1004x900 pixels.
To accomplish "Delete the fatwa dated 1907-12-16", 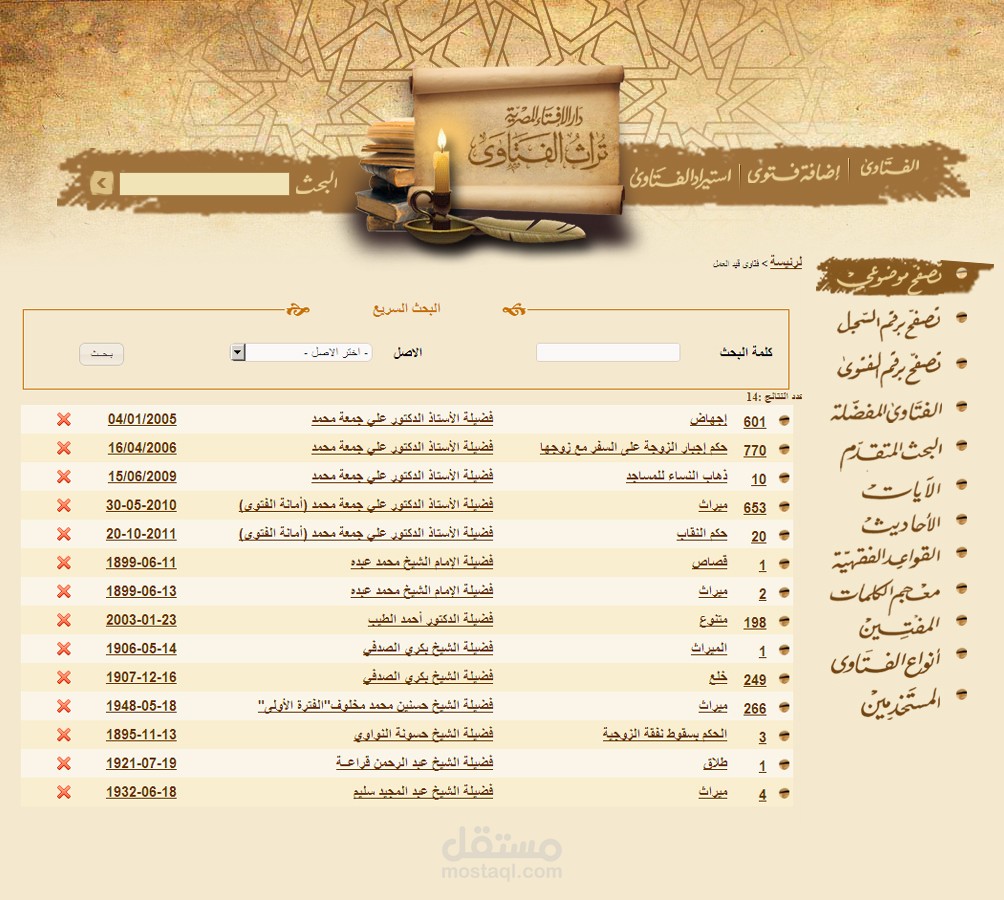I will coord(63,677).
